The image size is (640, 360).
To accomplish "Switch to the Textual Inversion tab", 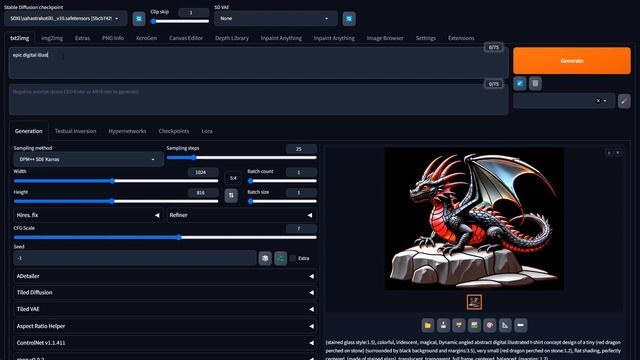I will [76, 131].
